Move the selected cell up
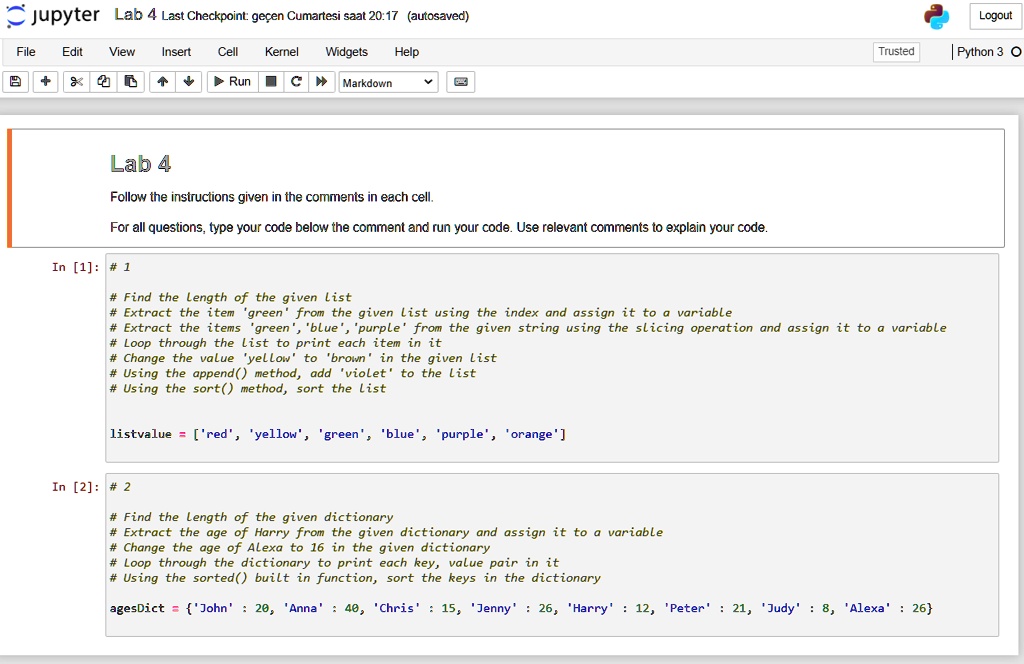This screenshot has width=1024, height=664. click(161, 81)
